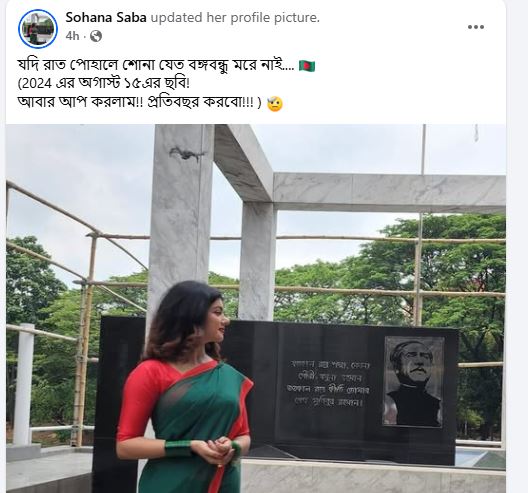Open the three-dot post options menu
This screenshot has height=493, width=528.
(x=475, y=27)
